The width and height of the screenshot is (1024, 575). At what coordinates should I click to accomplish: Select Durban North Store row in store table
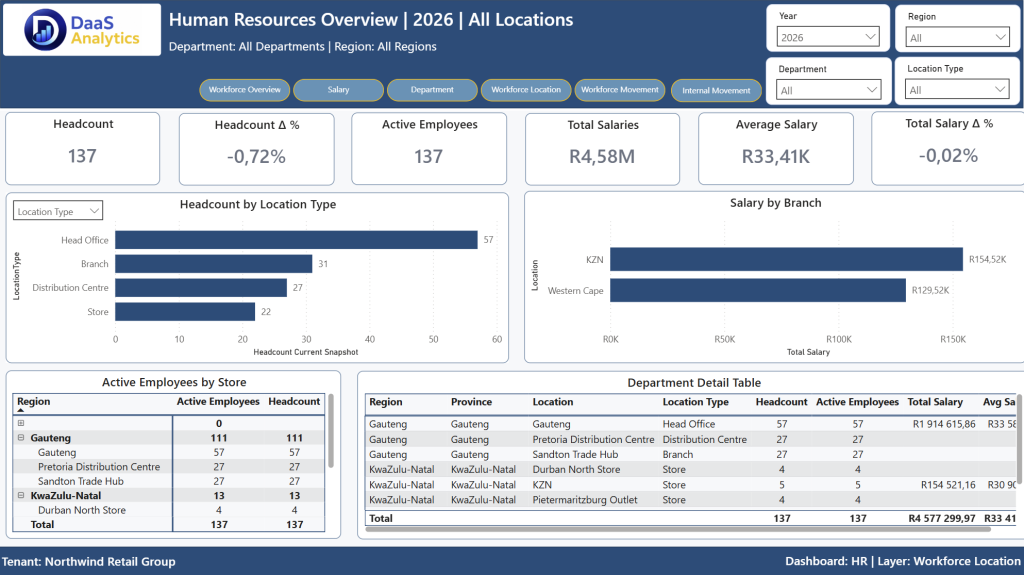pyautogui.click(x=168, y=510)
